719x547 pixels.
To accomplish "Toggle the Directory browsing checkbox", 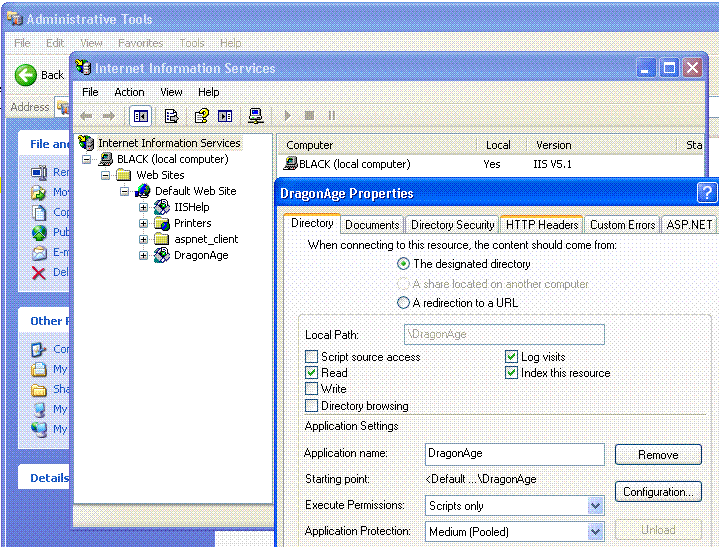I will pos(312,406).
